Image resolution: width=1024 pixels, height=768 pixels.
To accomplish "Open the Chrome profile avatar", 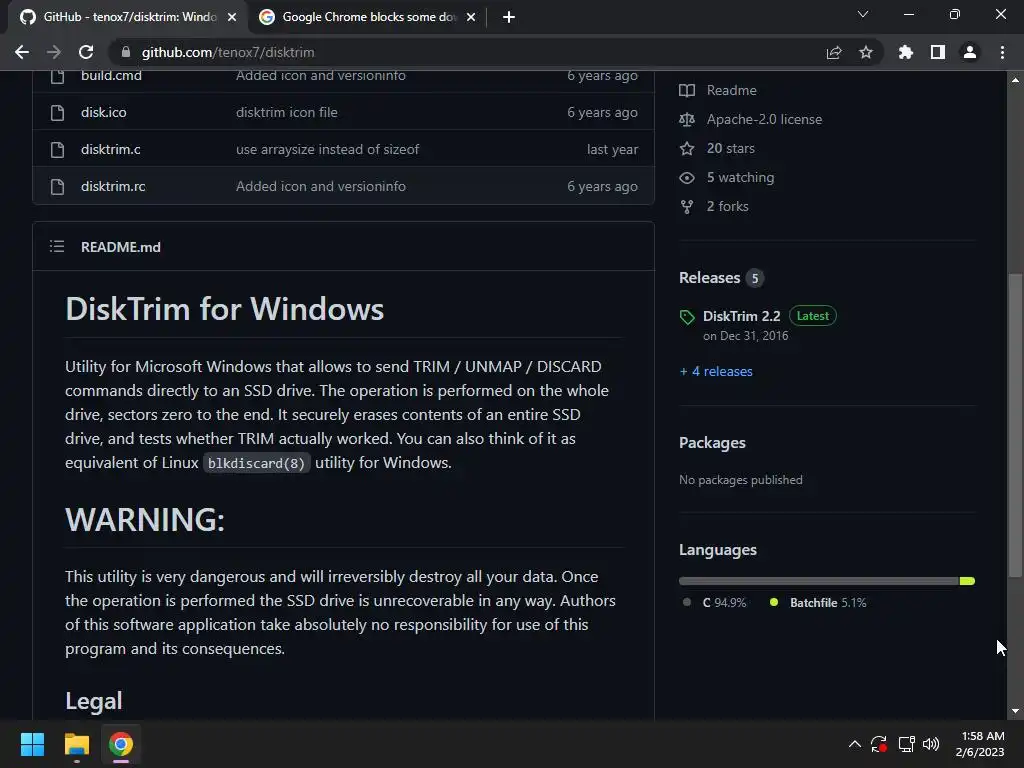I will click(x=970, y=52).
